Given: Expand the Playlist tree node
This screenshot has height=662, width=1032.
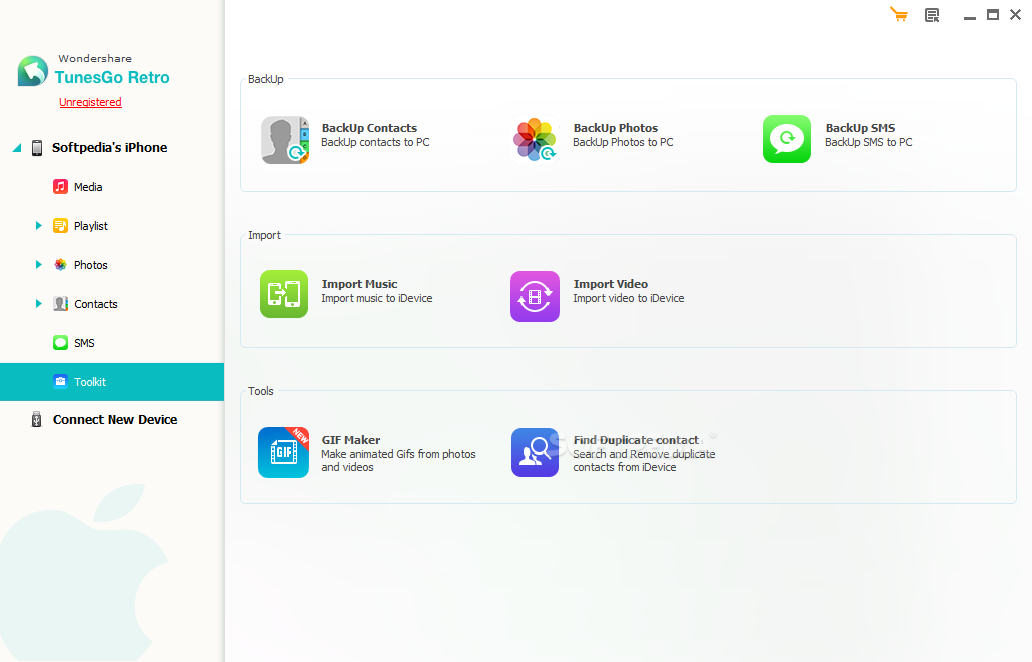Looking at the screenshot, I should 38,226.
